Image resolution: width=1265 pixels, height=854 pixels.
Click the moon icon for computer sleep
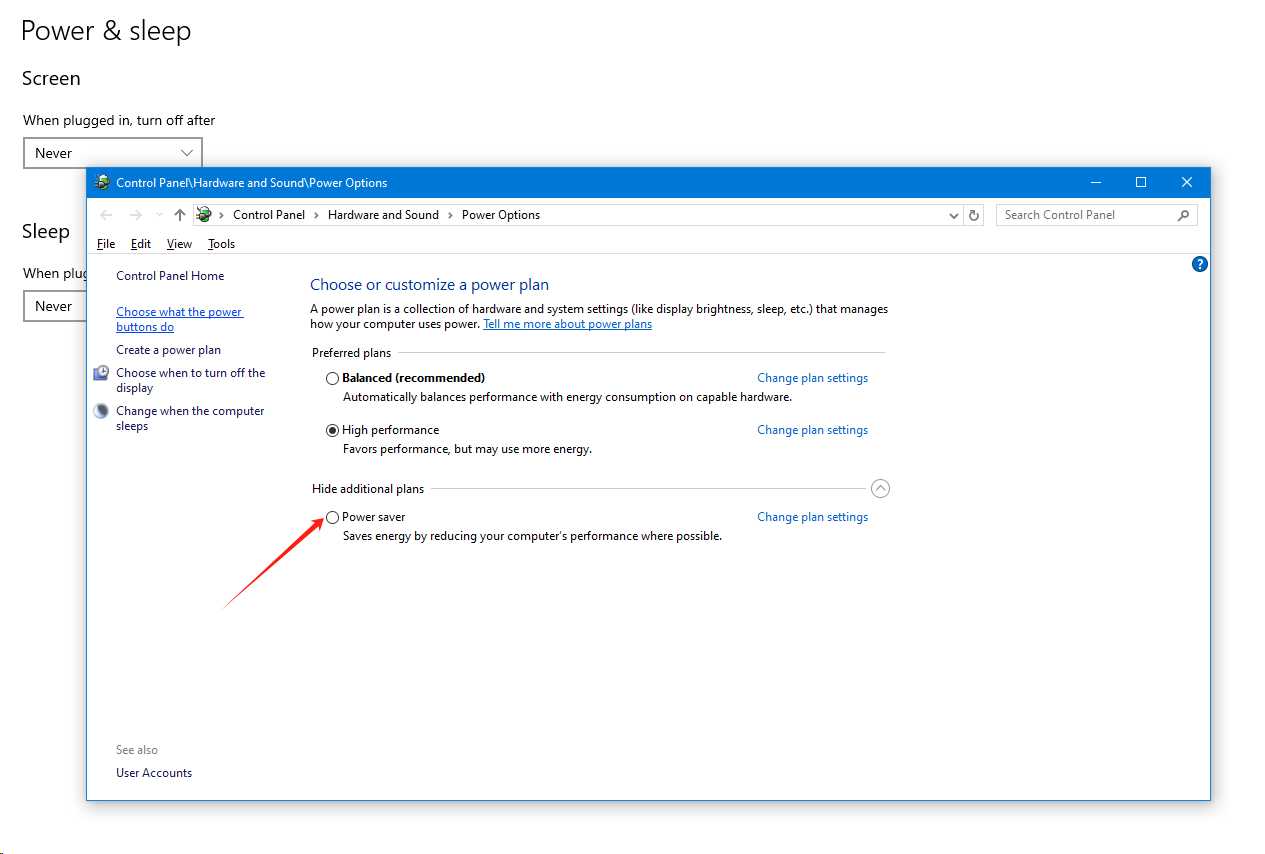(x=102, y=411)
